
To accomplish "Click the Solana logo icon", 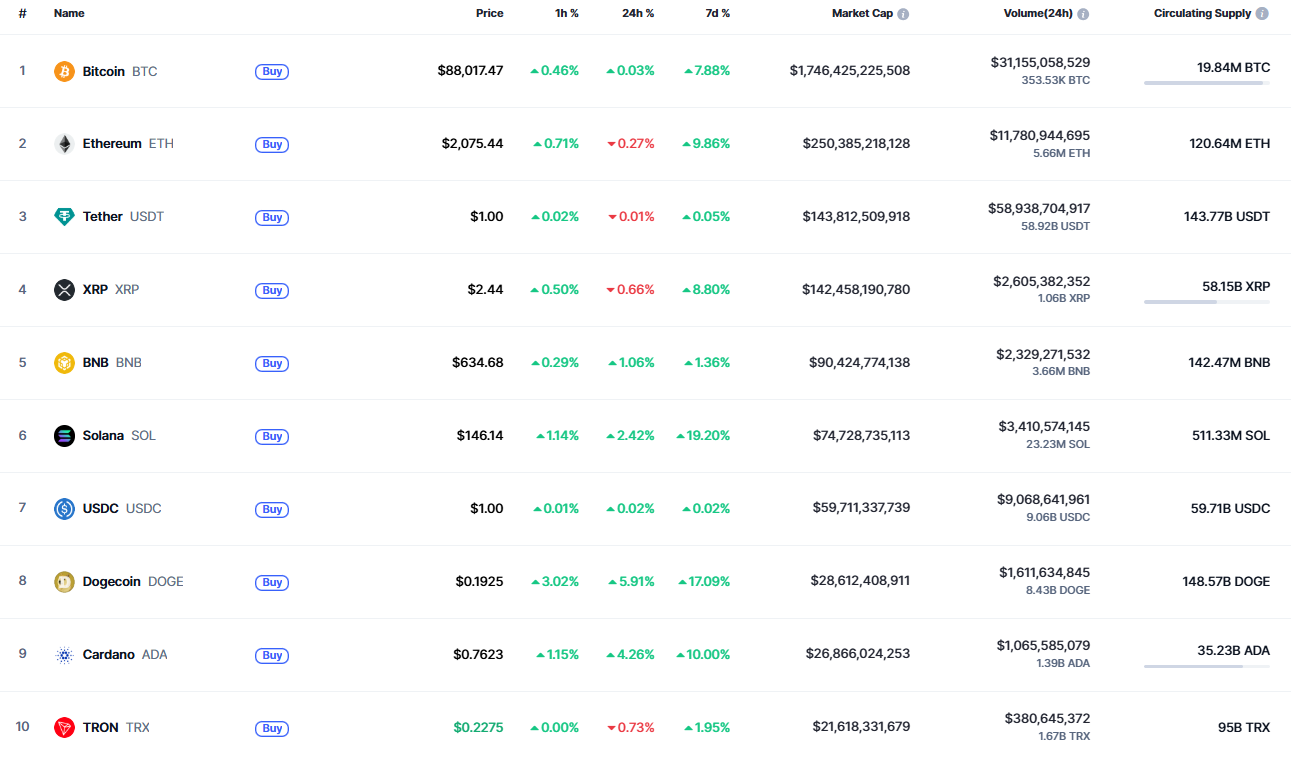I will click(64, 436).
